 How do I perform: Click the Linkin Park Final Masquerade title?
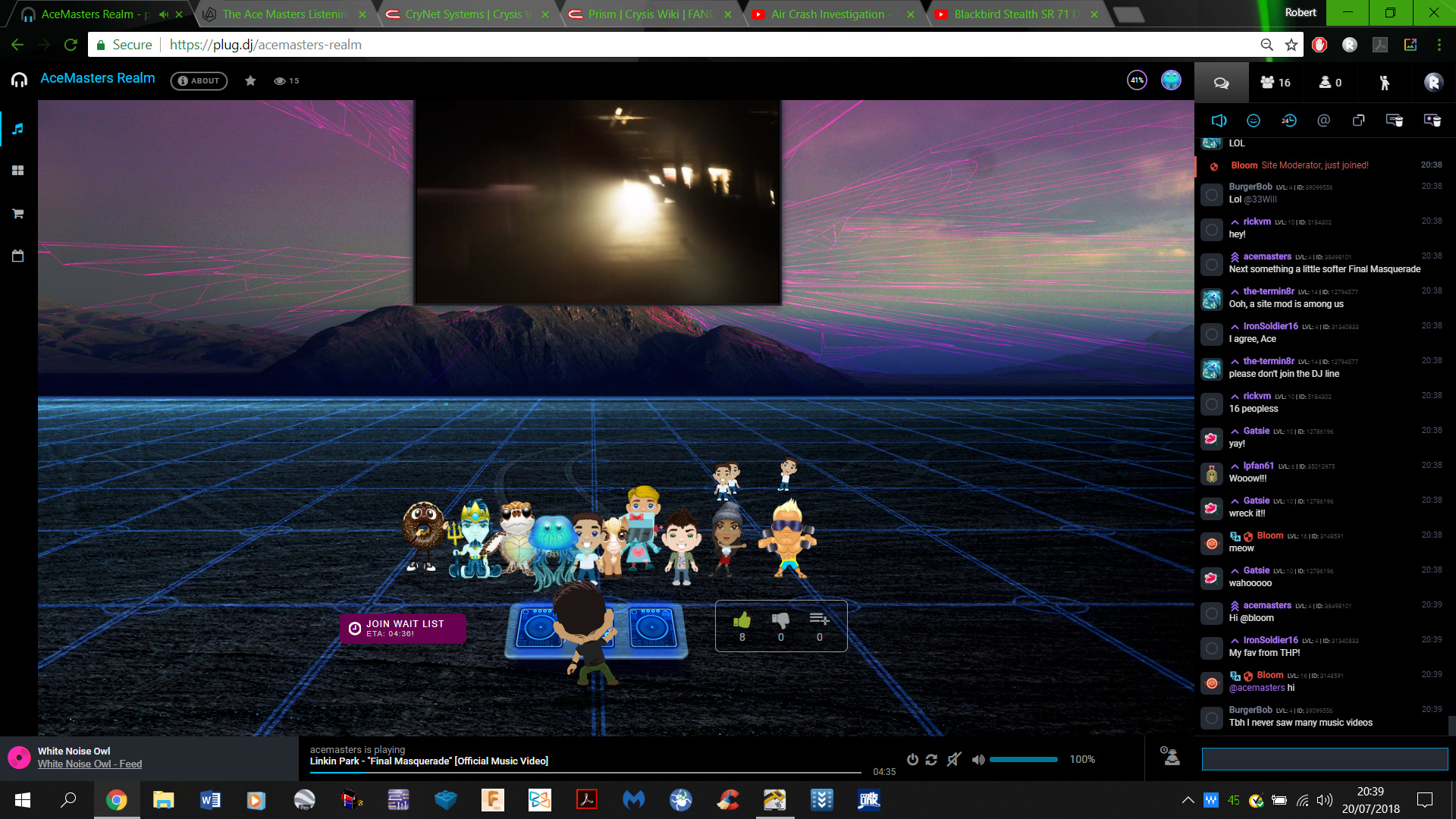pyautogui.click(x=428, y=761)
